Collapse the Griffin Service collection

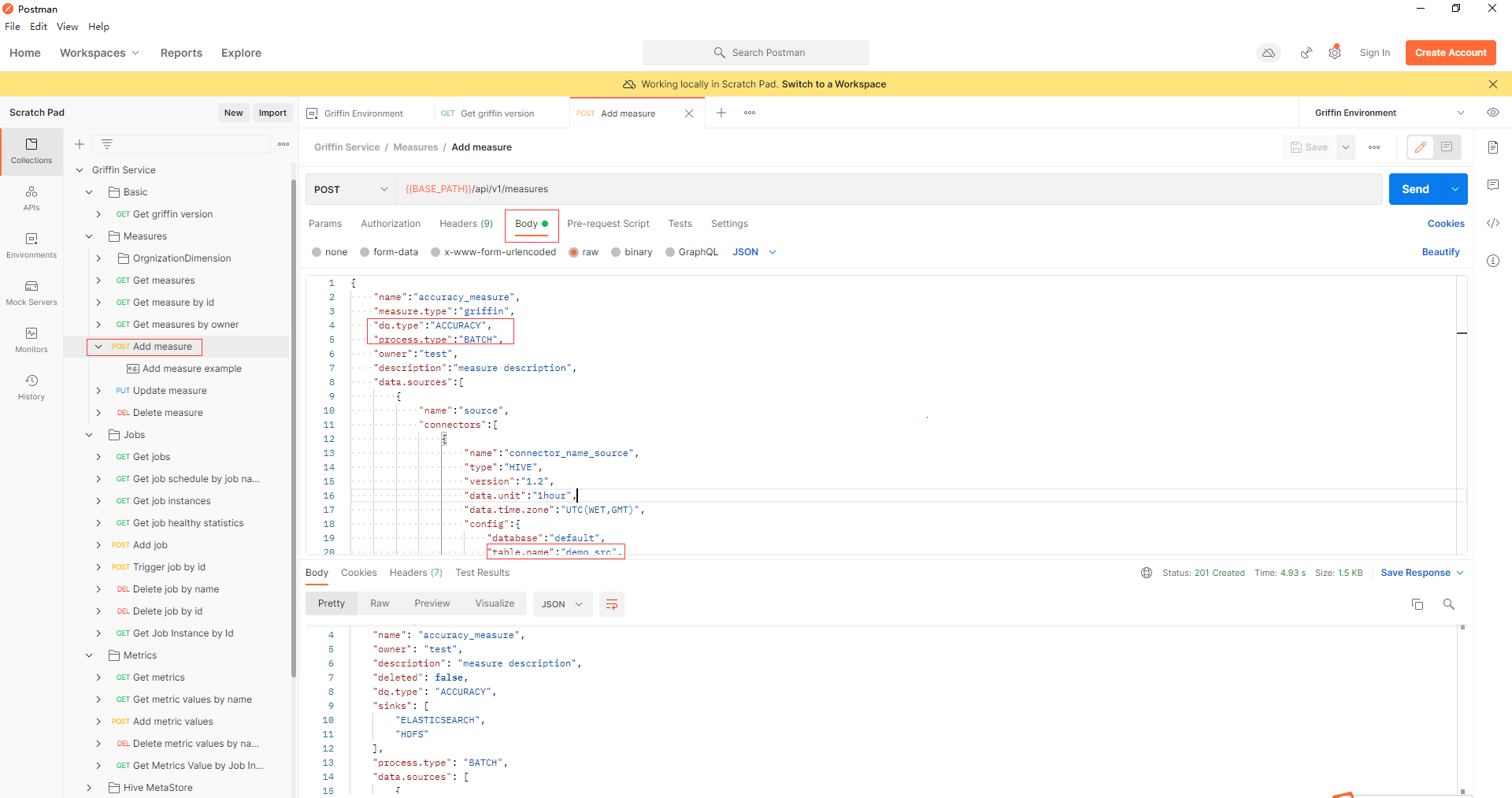tap(80, 170)
